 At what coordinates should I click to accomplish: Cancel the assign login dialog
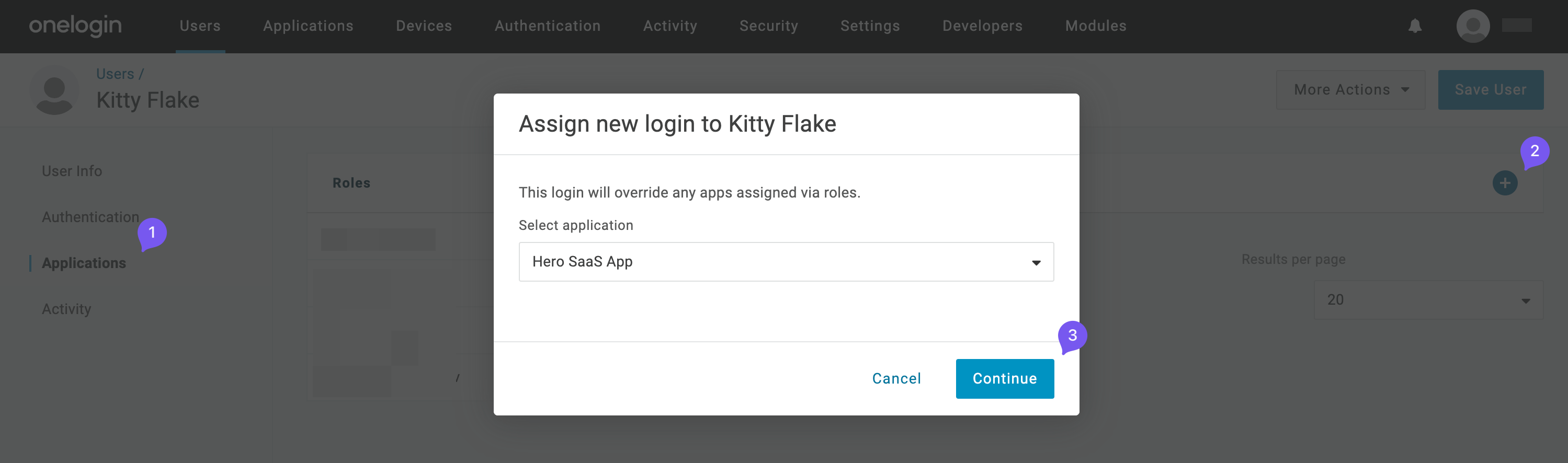pos(896,378)
